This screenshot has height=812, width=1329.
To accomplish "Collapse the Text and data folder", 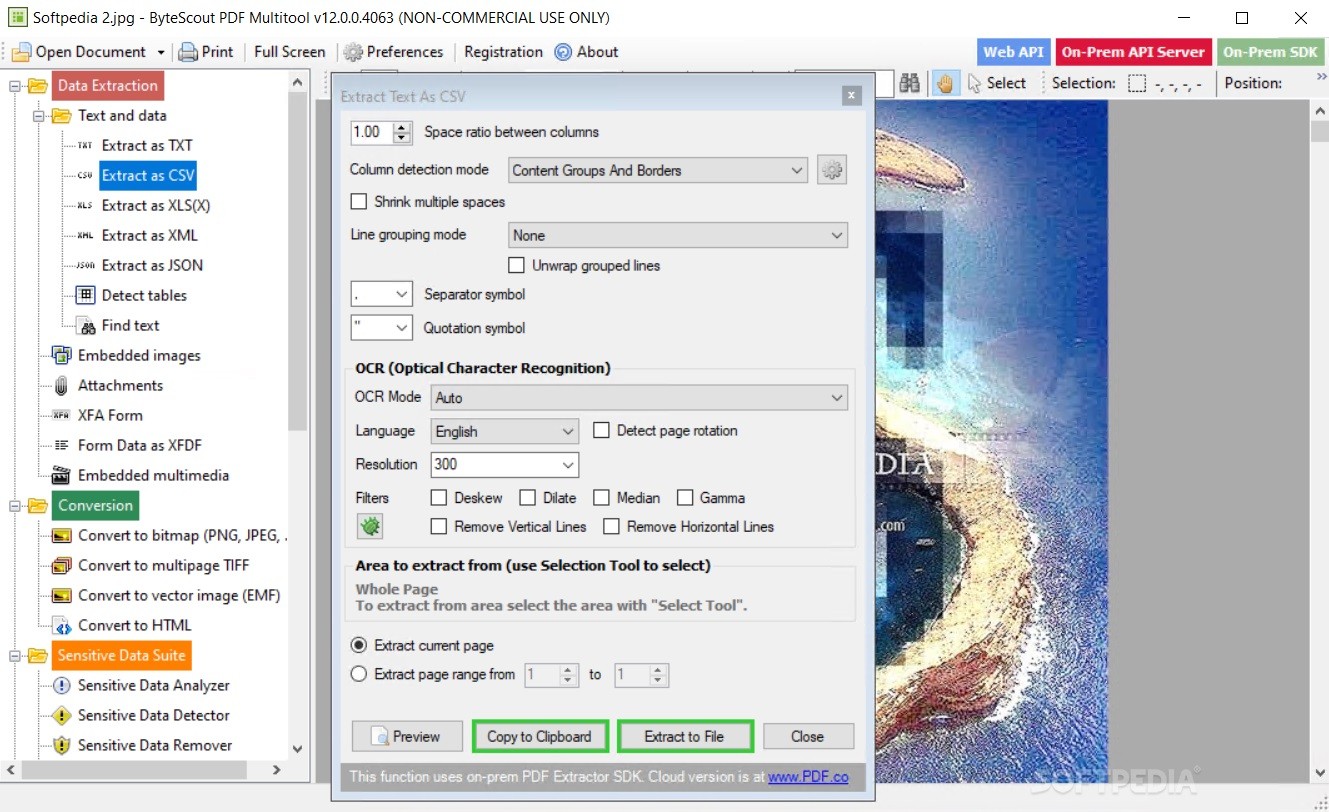I will pos(40,116).
